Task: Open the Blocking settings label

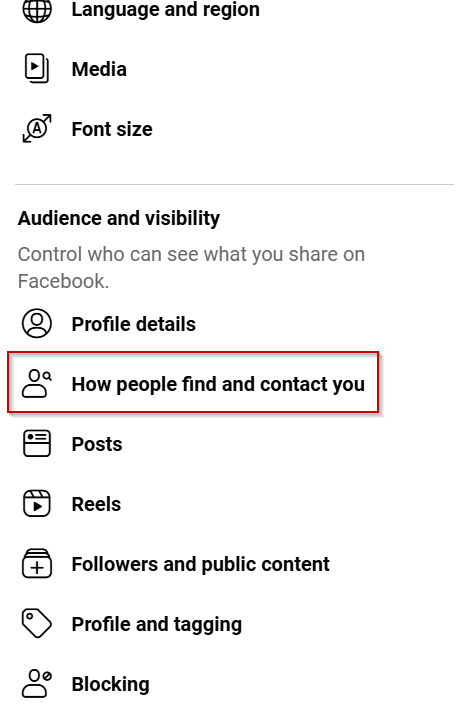Action: pos(111,685)
